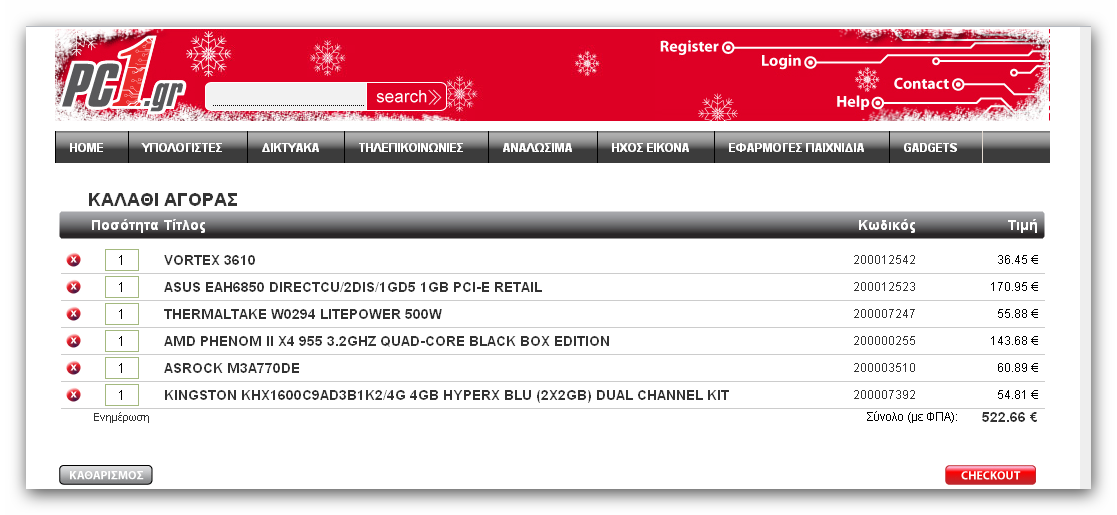
Task: Click the ΚΑΛΑΘΙ ΑΓΟΡΑΣ heading
Action: point(162,199)
